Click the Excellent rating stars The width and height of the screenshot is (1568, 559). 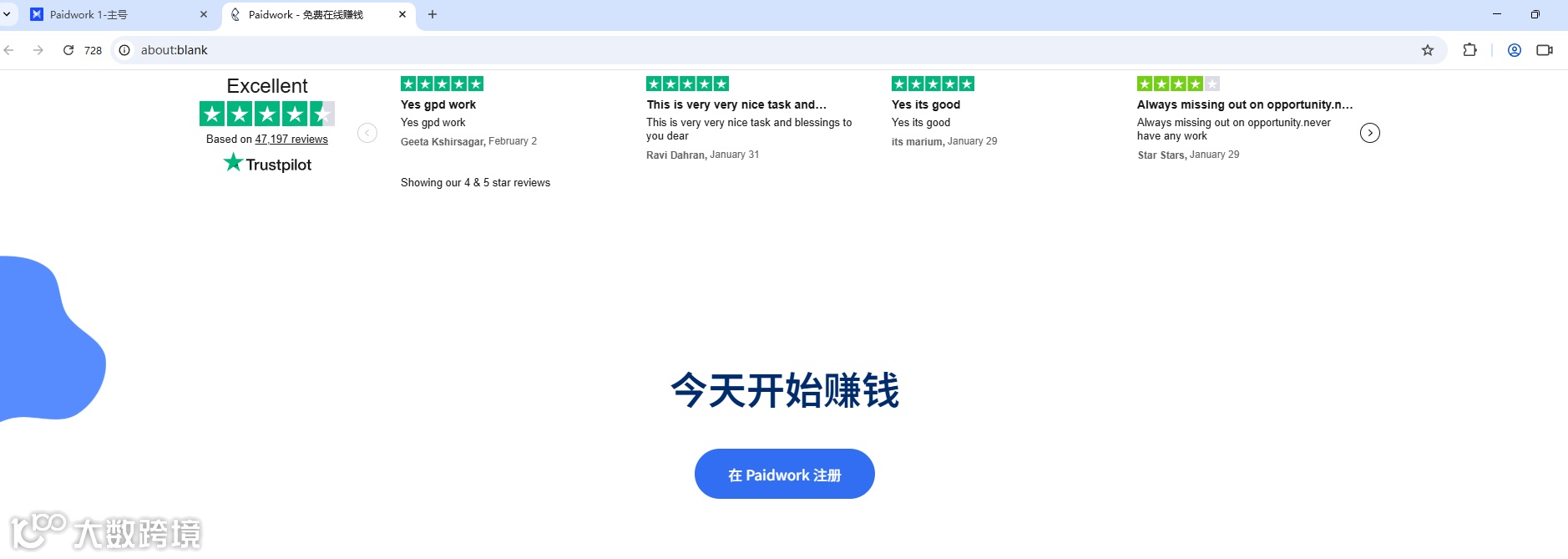click(267, 114)
